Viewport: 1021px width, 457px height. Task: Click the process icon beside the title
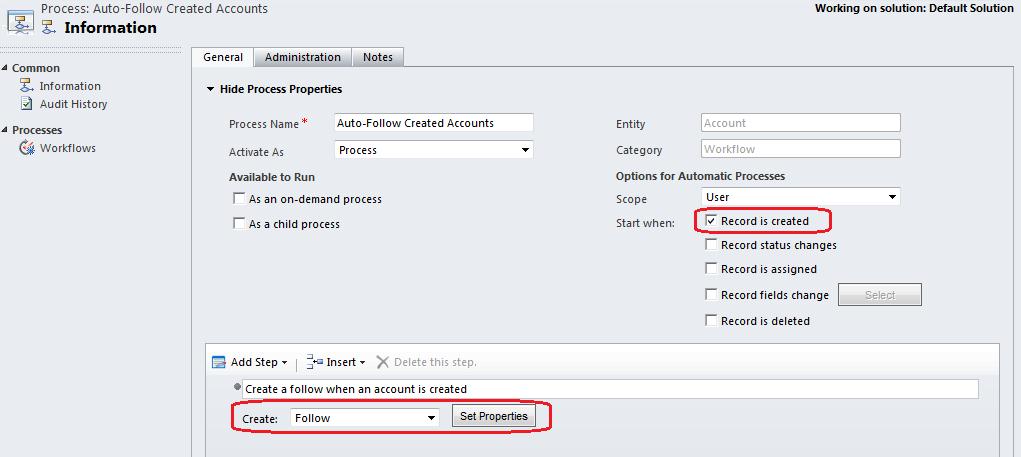click(x=20, y=19)
